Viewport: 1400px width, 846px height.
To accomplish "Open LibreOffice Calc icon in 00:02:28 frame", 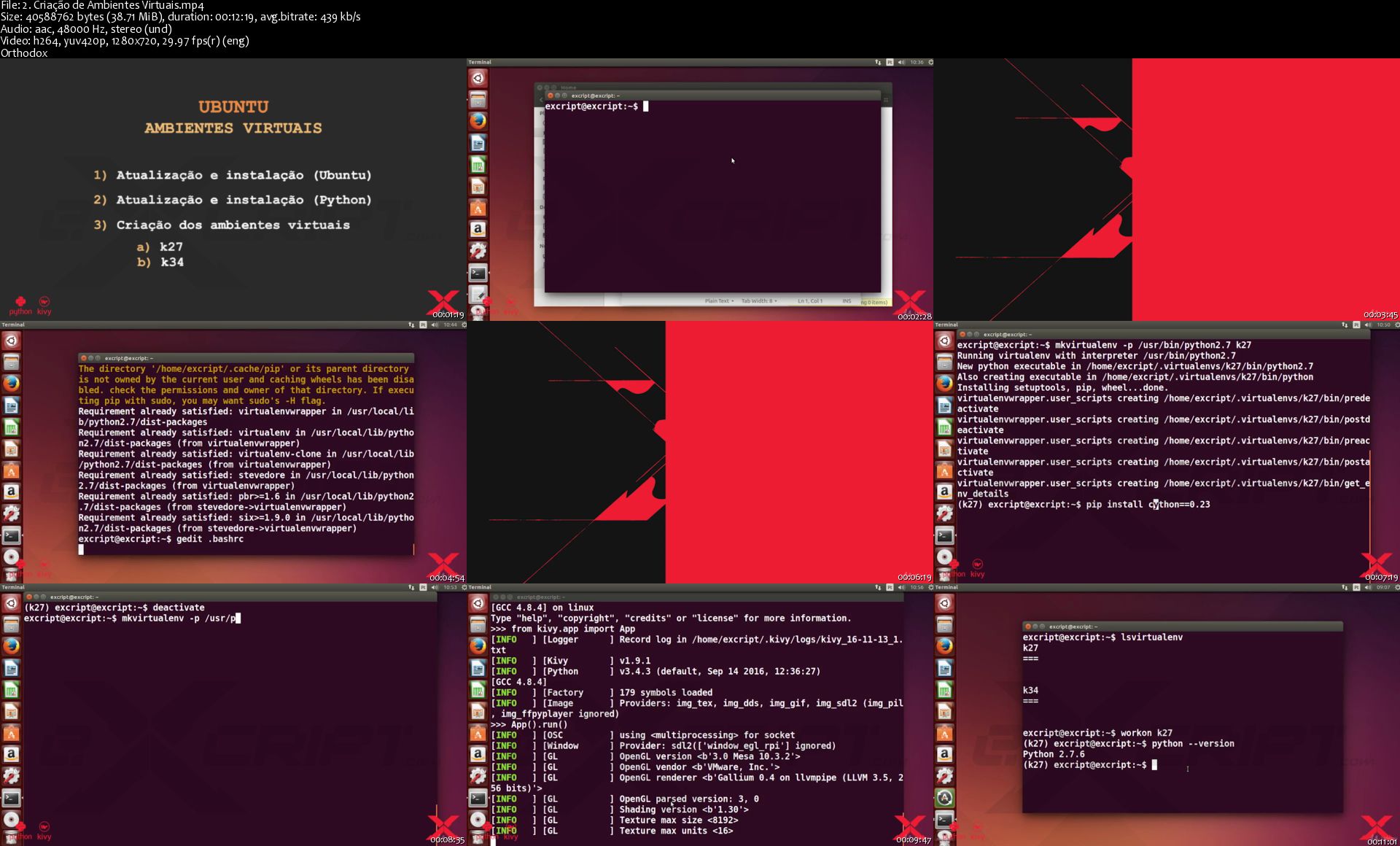I will point(478,164).
